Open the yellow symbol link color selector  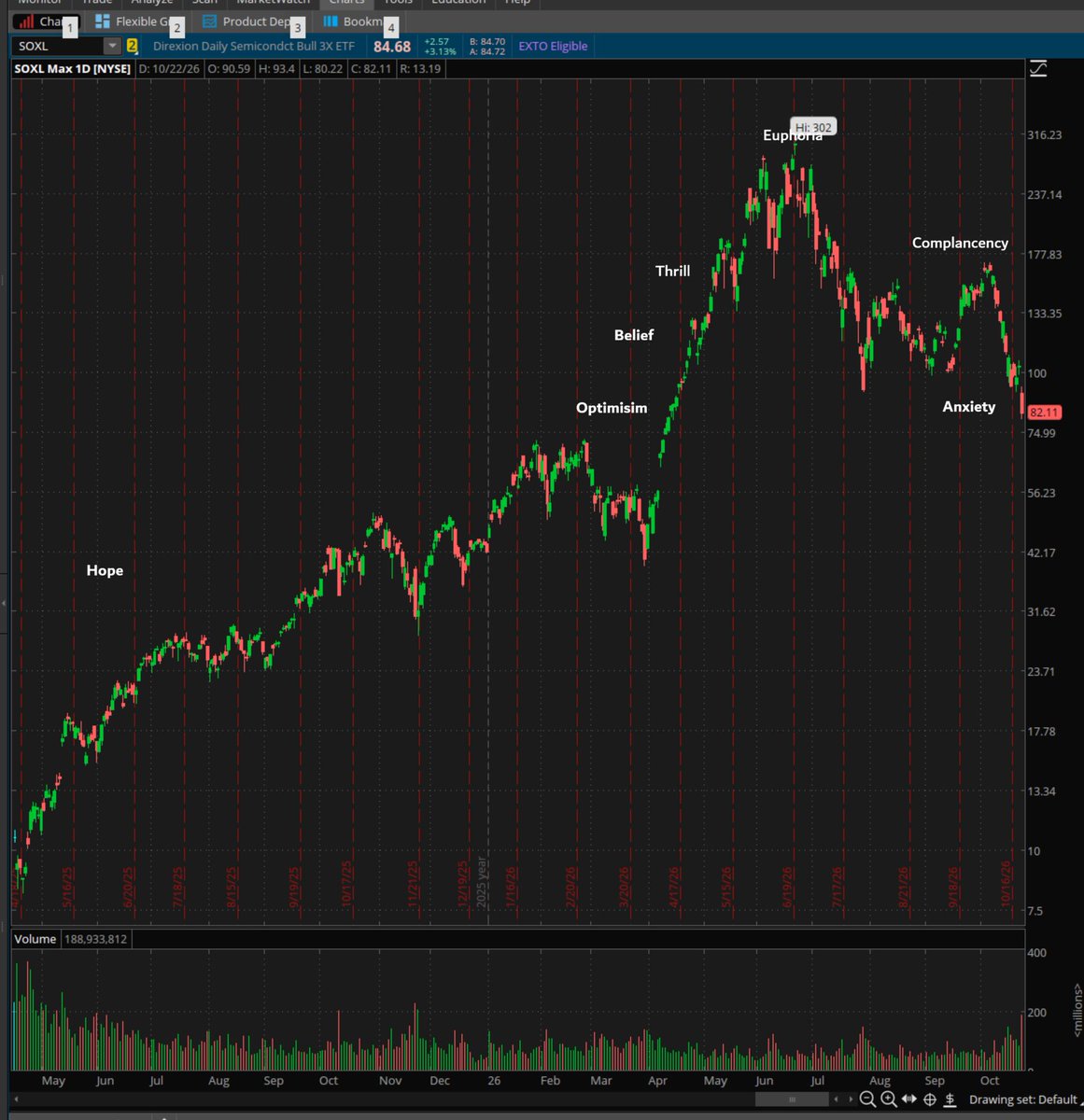[x=132, y=46]
